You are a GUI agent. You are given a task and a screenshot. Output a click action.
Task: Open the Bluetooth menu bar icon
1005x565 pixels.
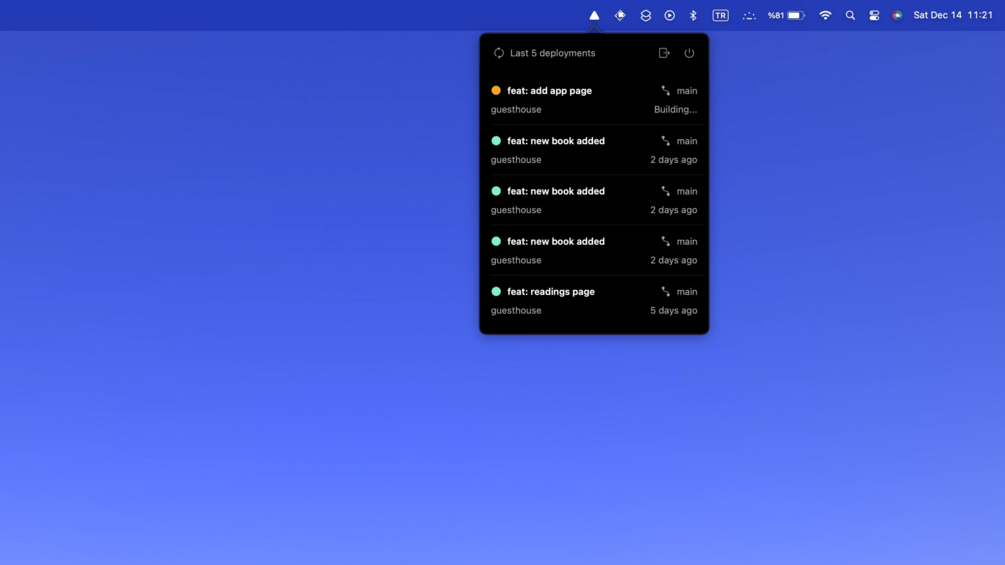(x=693, y=15)
